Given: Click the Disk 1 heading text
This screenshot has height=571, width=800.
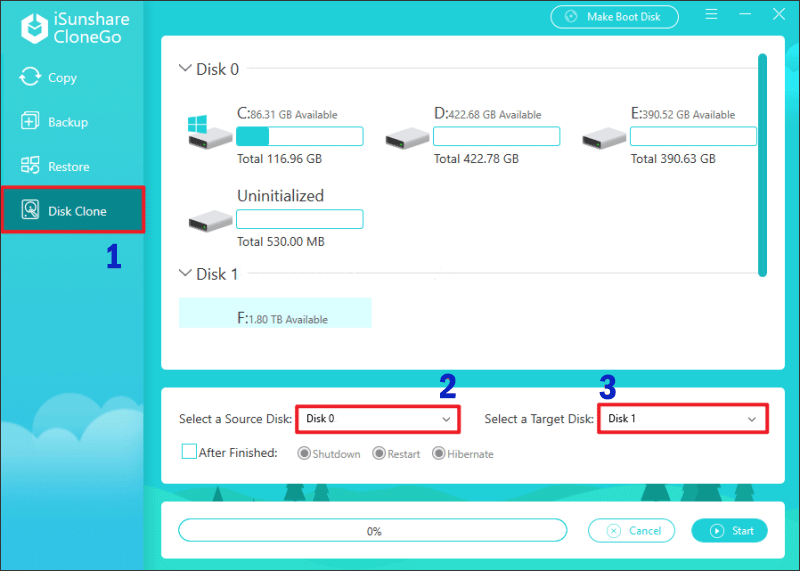Looking at the screenshot, I should [x=217, y=274].
